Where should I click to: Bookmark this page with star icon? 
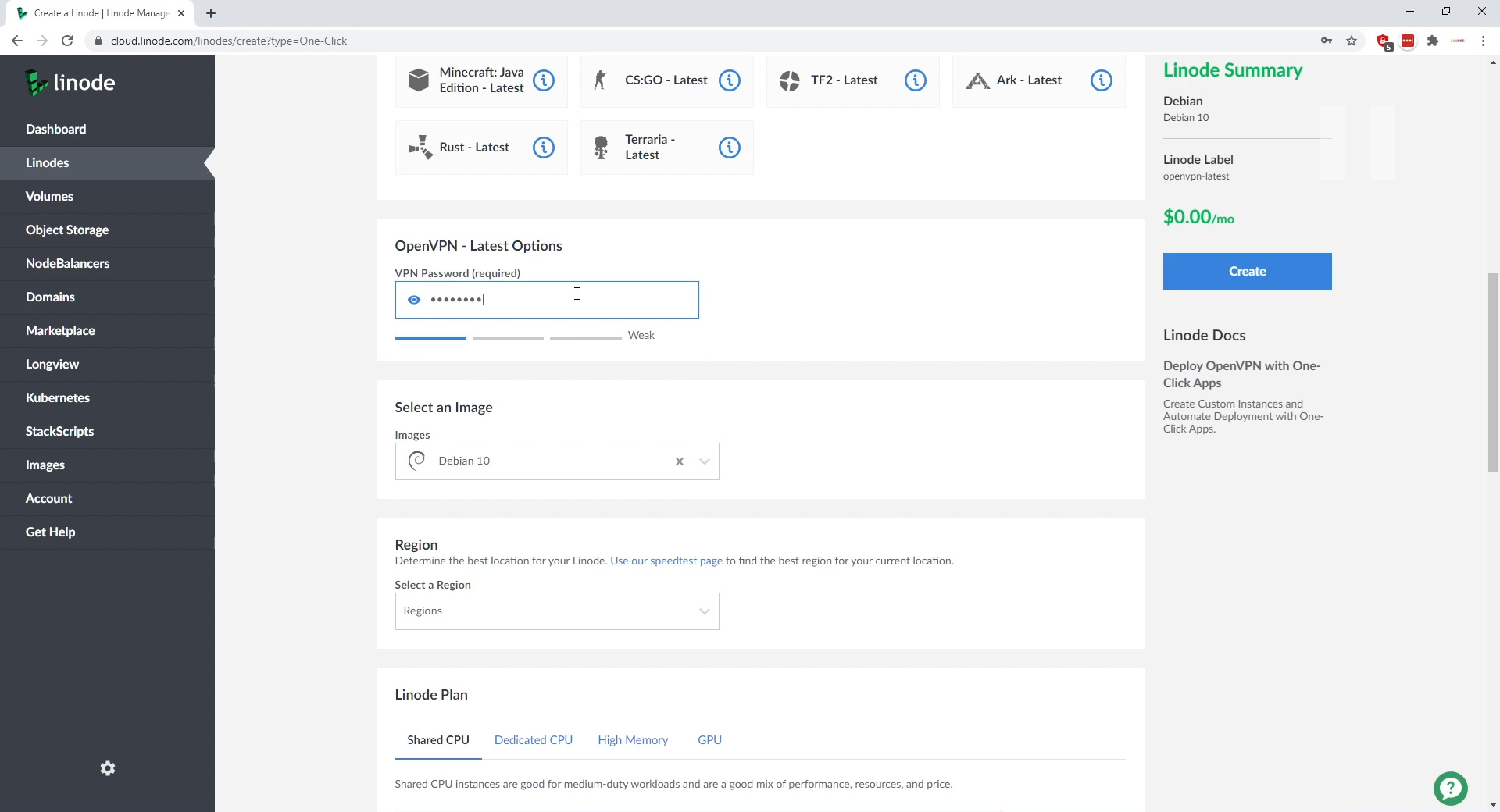[x=1352, y=41]
